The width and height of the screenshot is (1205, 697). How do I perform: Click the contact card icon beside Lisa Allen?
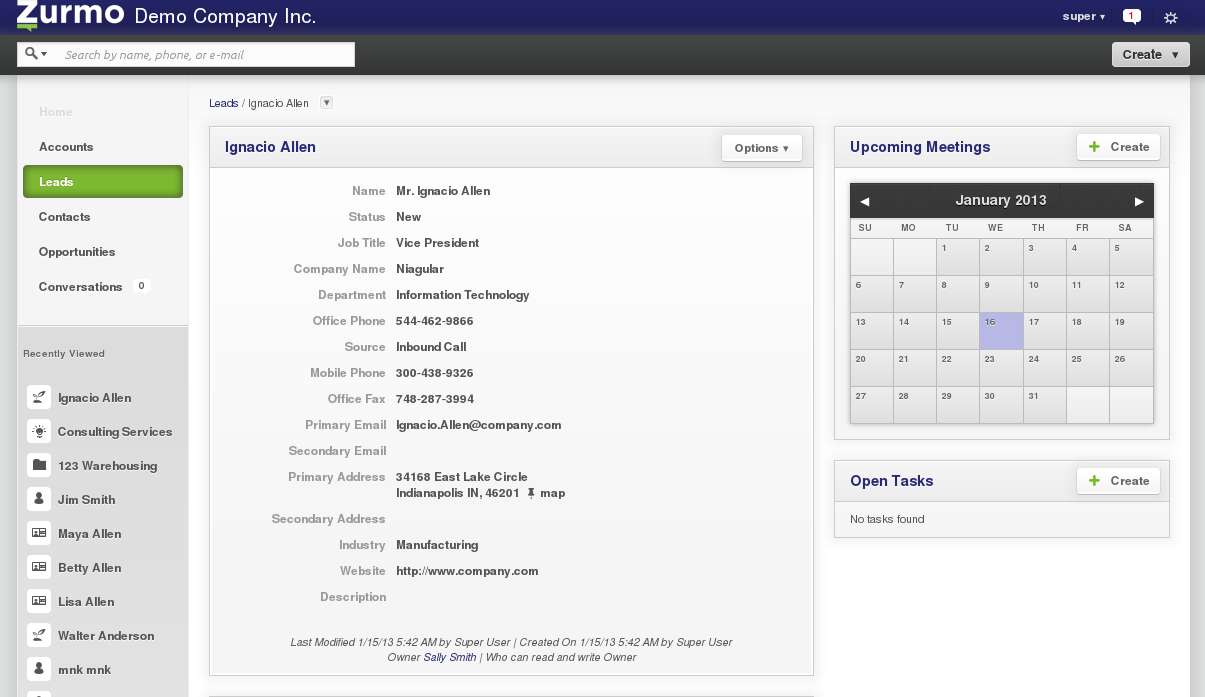(39, 601)
